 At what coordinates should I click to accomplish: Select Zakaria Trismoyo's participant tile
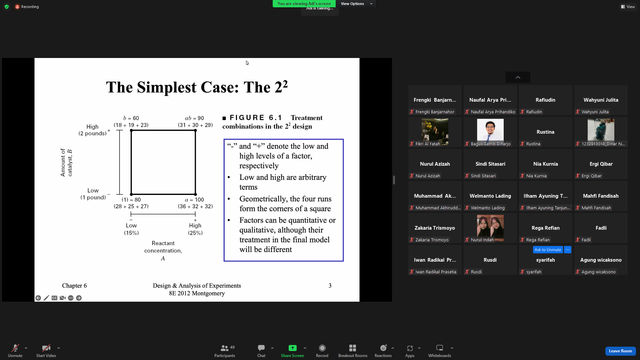click(435, 229)
